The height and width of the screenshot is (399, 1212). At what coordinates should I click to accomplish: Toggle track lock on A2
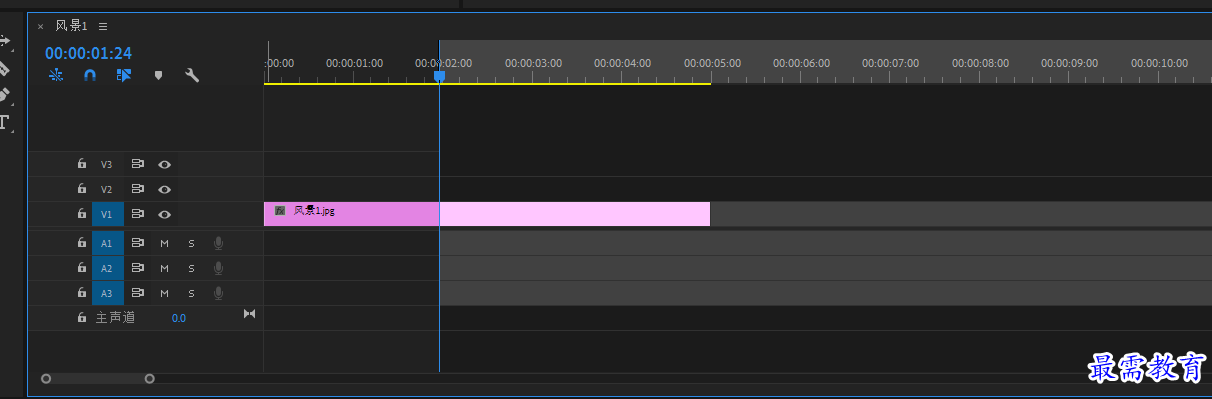pos(82,268)
